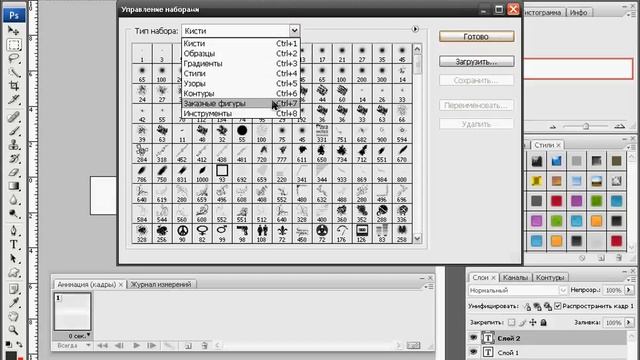640x360 pixels.
Task: Switch to Журнал измерений tab
Action: [x=161, y=284]
